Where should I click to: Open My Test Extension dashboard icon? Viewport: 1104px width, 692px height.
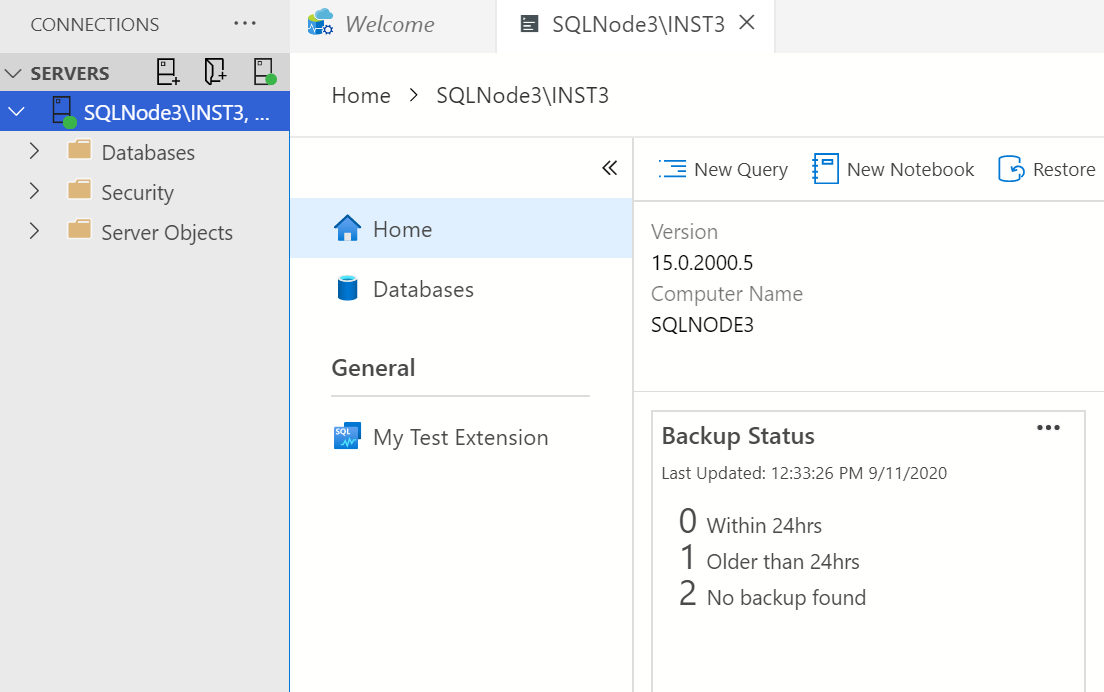[x=346, y=437]
